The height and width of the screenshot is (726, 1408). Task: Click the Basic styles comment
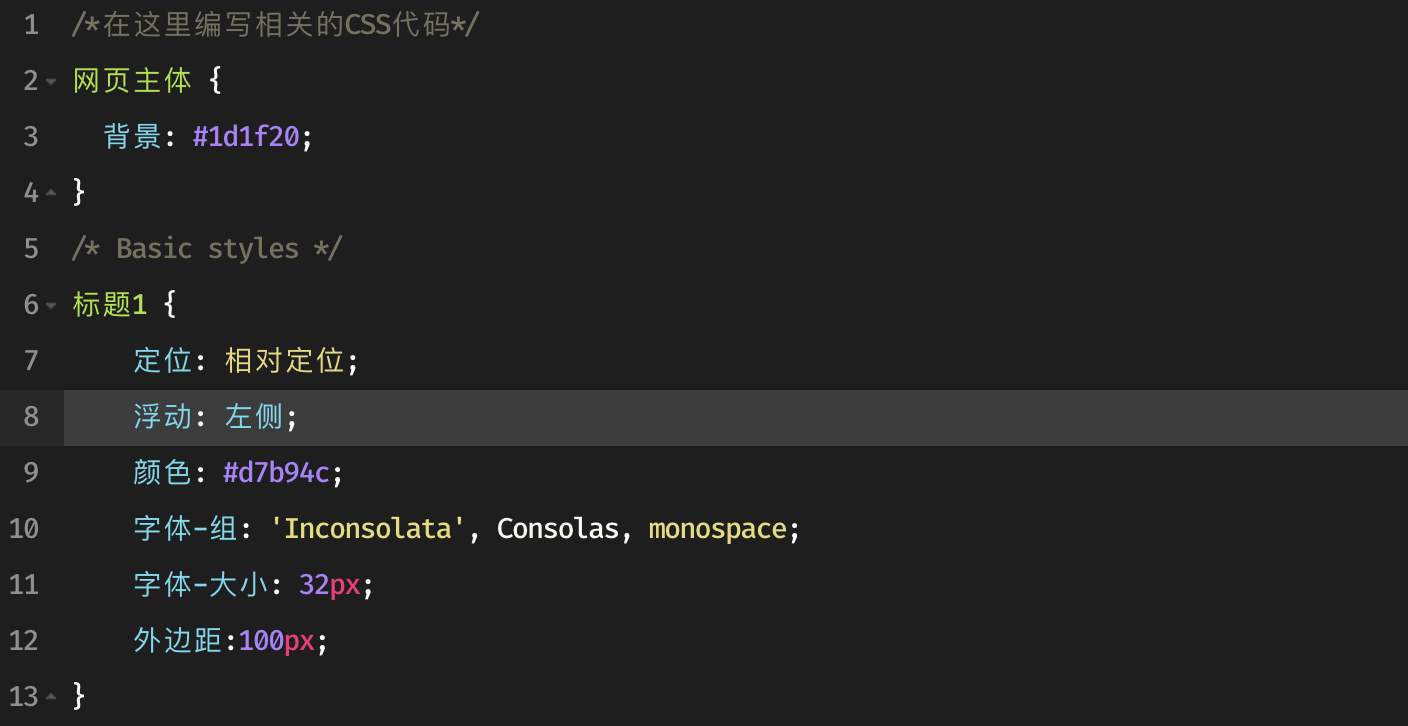click(207, 249)
